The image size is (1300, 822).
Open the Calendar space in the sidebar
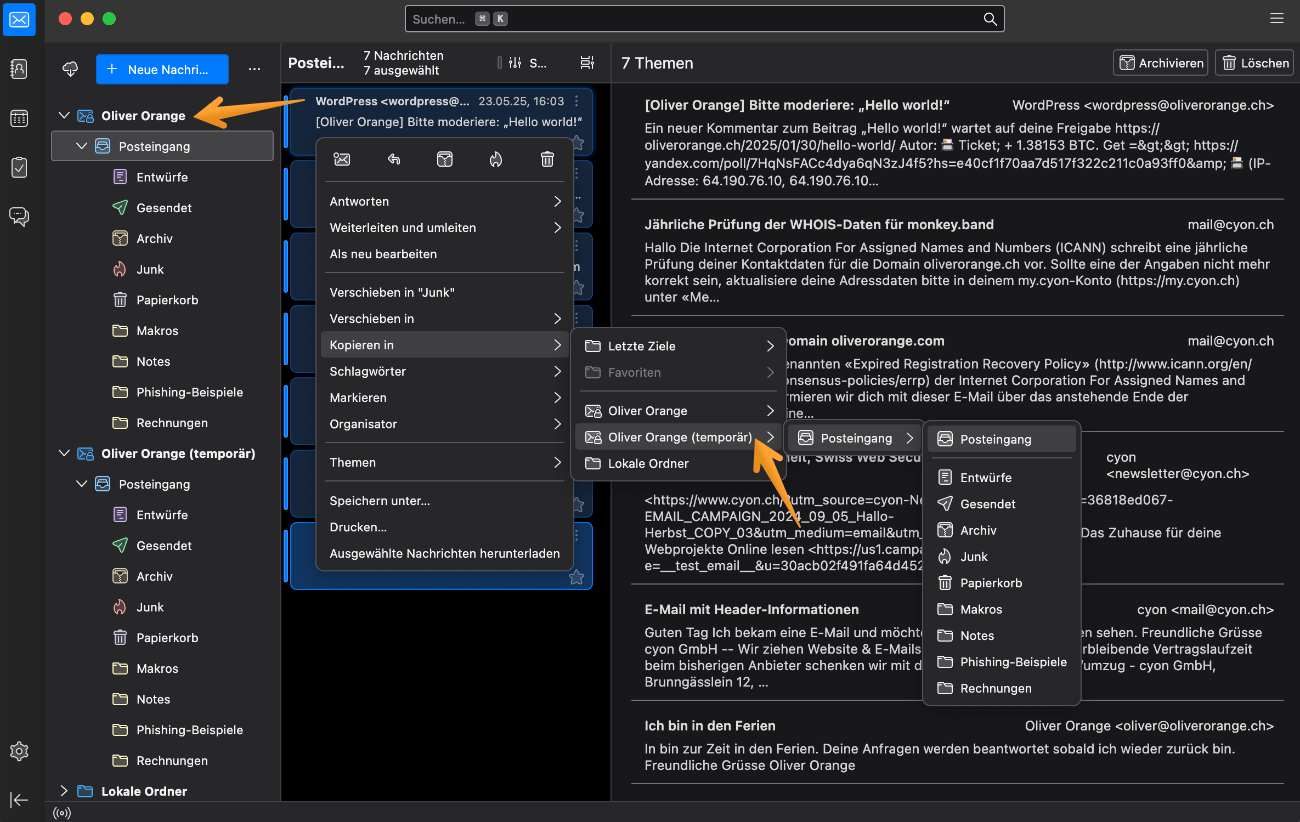tap(19, 118)
